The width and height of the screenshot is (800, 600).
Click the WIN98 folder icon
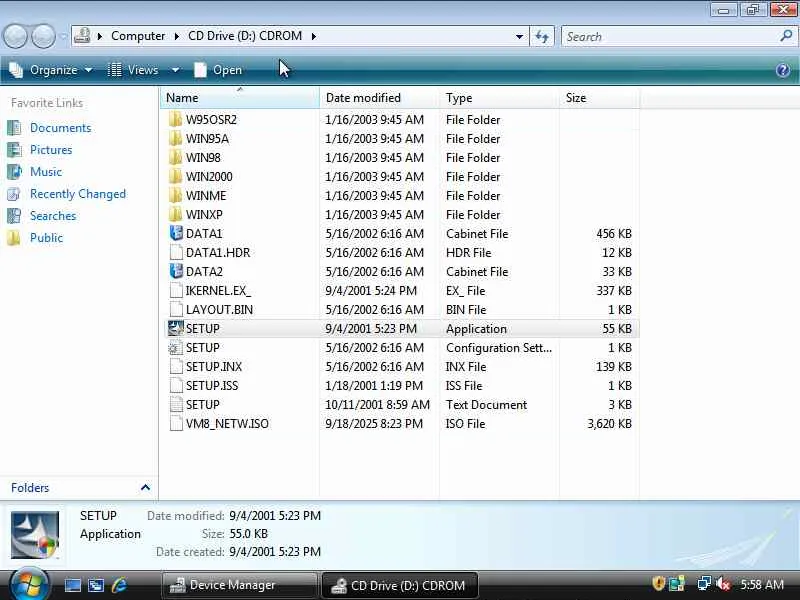click(x=176, y=157)
